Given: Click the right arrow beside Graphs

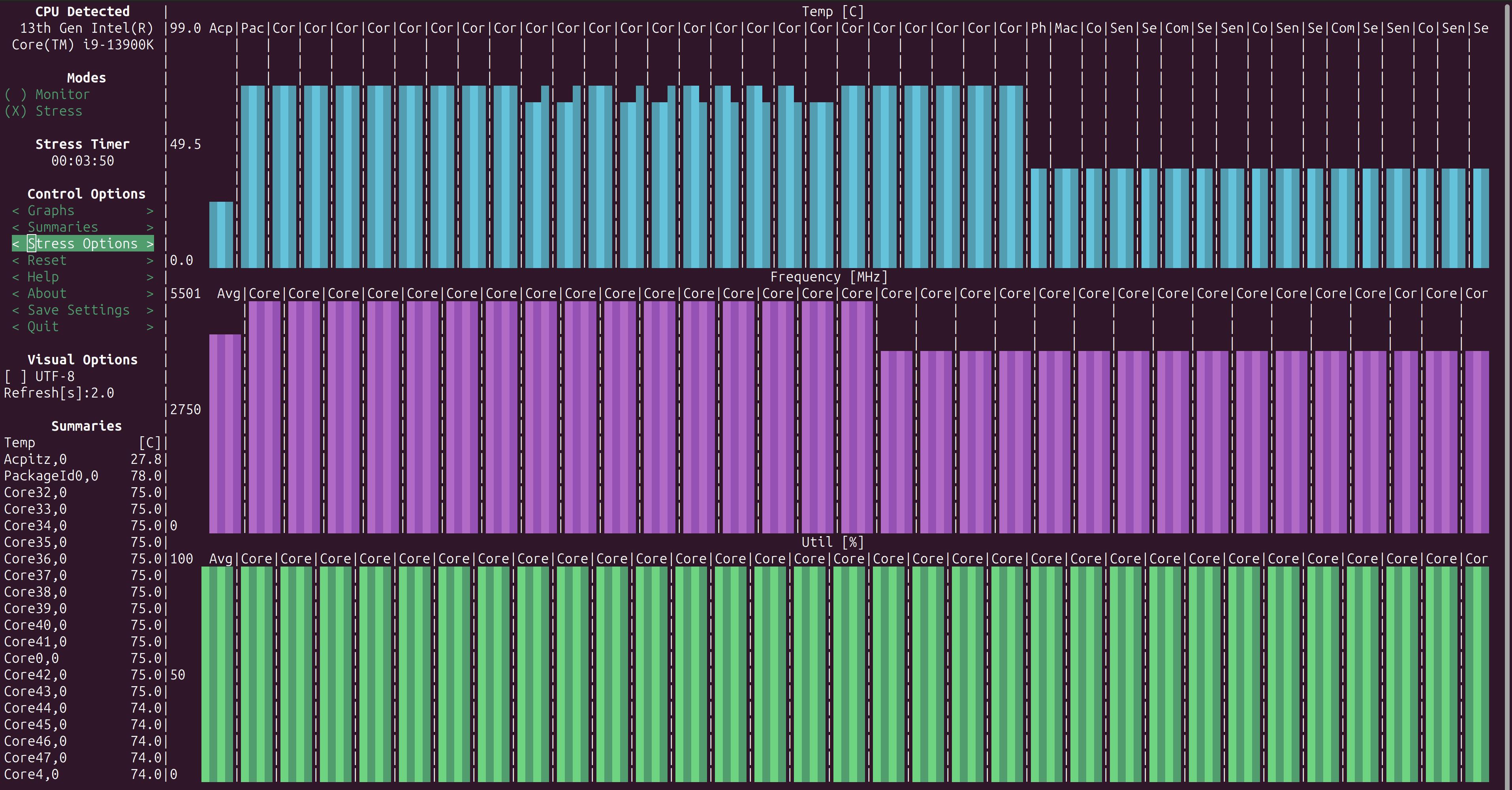Looking at the screenshot, I should tap(150, 210).
